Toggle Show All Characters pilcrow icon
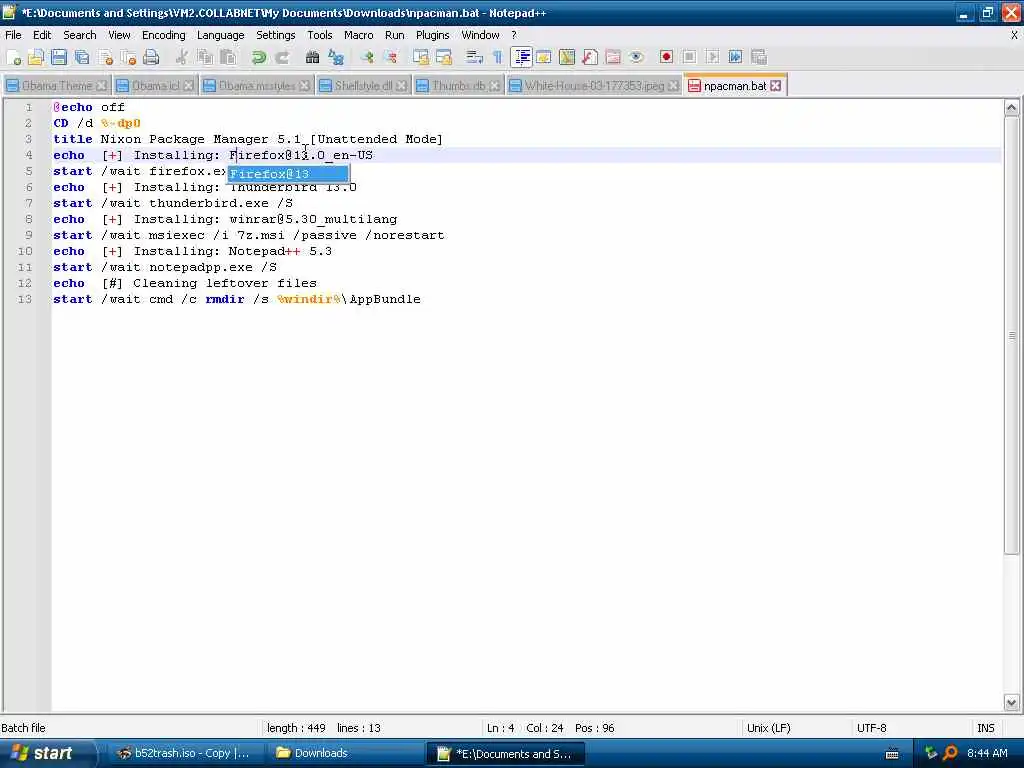Screen dimensions: 1024x768 coord(498,57)
